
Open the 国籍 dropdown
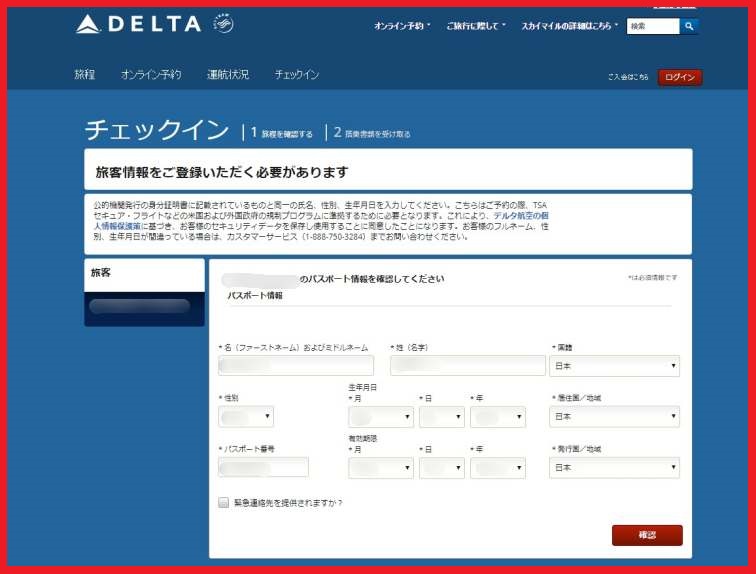[x=614, y=366]
